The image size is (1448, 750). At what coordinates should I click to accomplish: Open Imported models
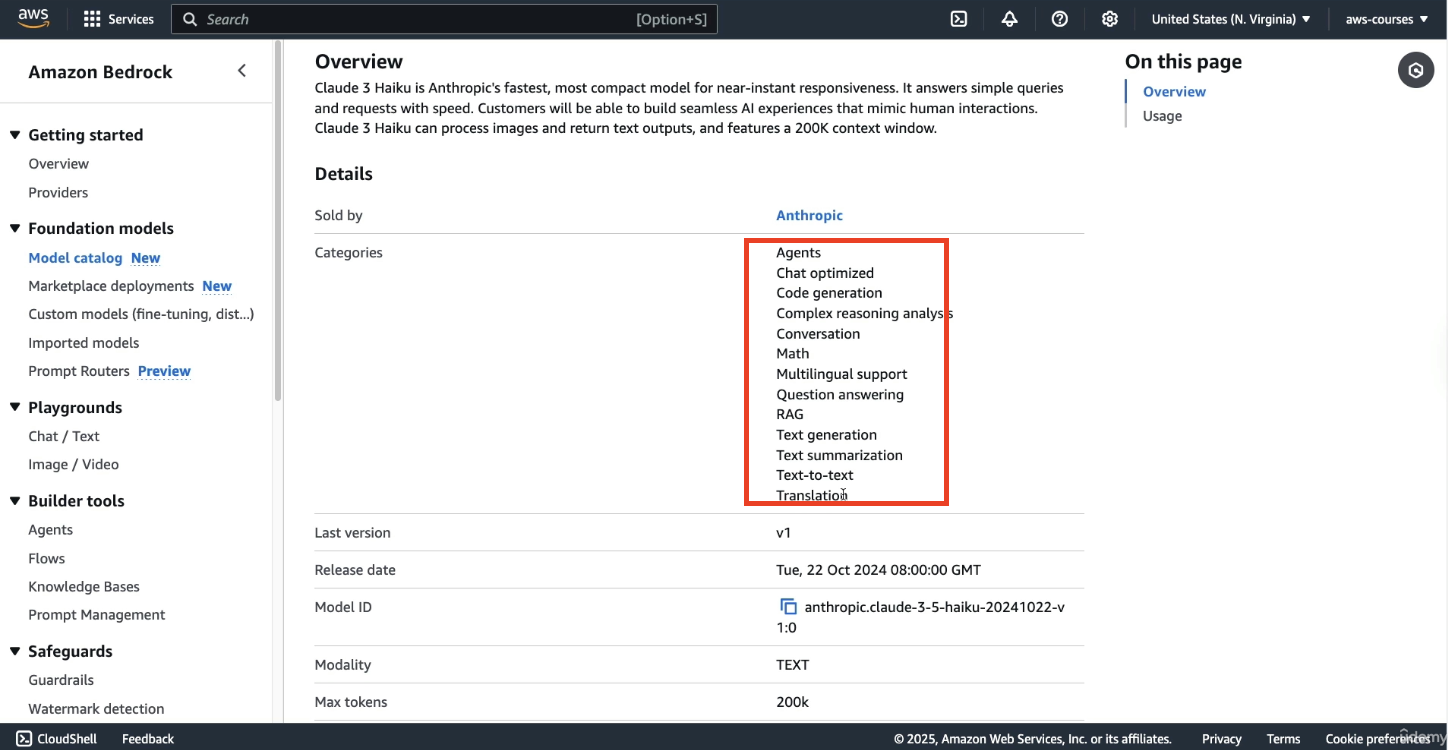84,343
